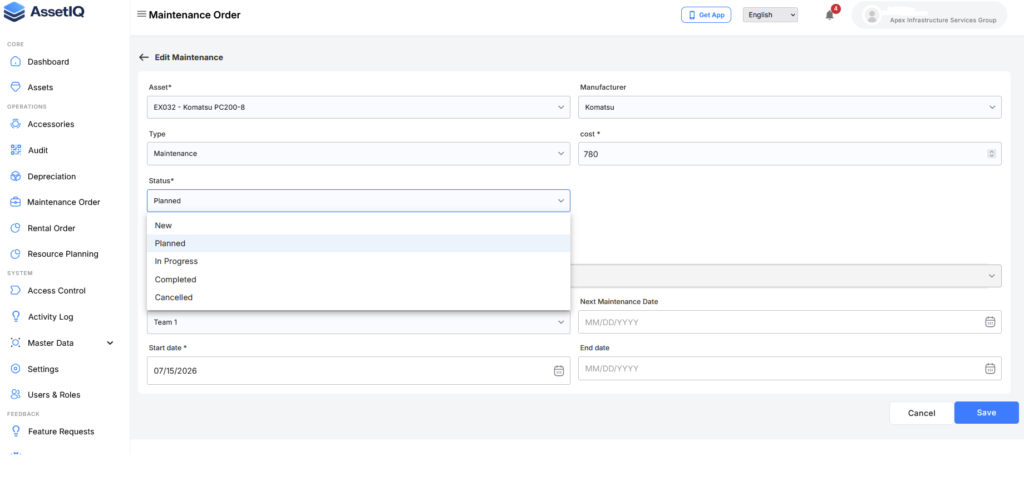Open the Audit sidebar link
1024x485 pixels.
(38, 150)
